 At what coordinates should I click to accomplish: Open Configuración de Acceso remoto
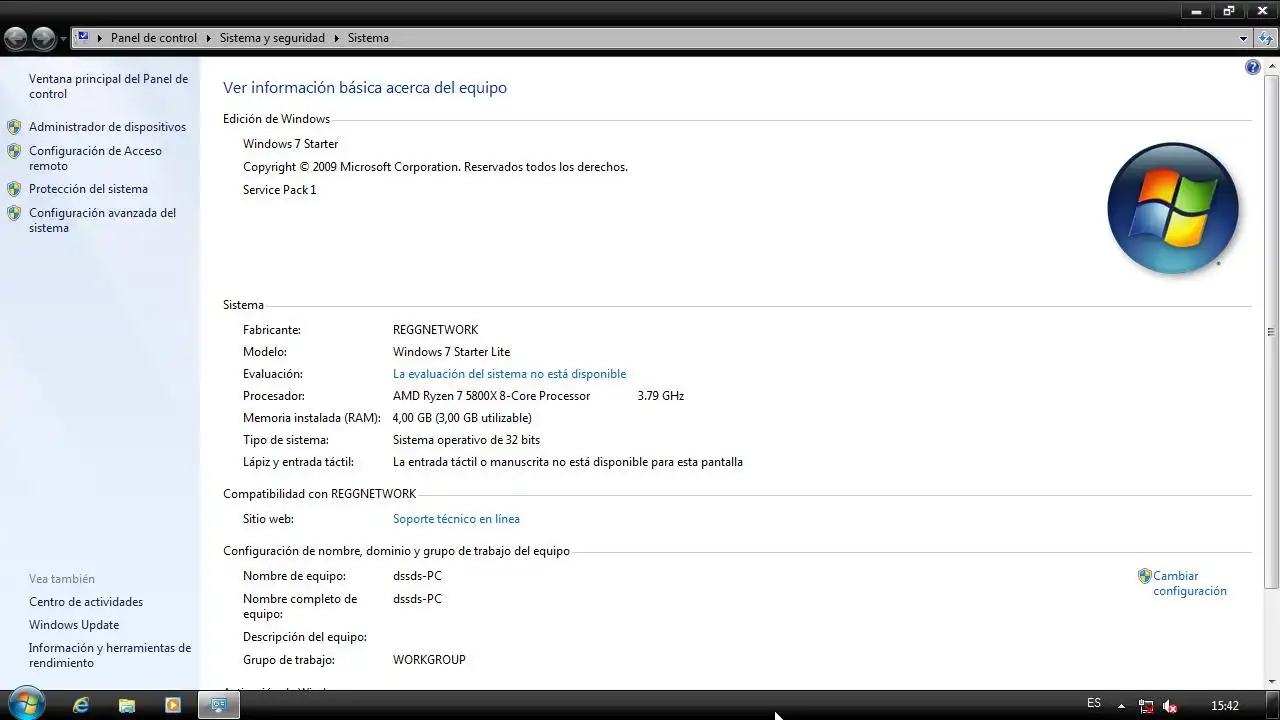pos(95,158)
